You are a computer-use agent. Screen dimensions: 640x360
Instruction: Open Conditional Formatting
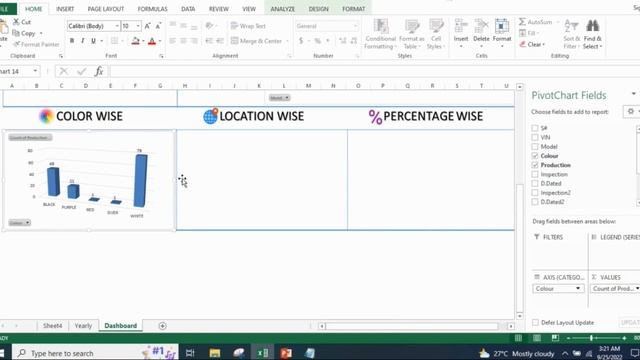coord(380,34)
